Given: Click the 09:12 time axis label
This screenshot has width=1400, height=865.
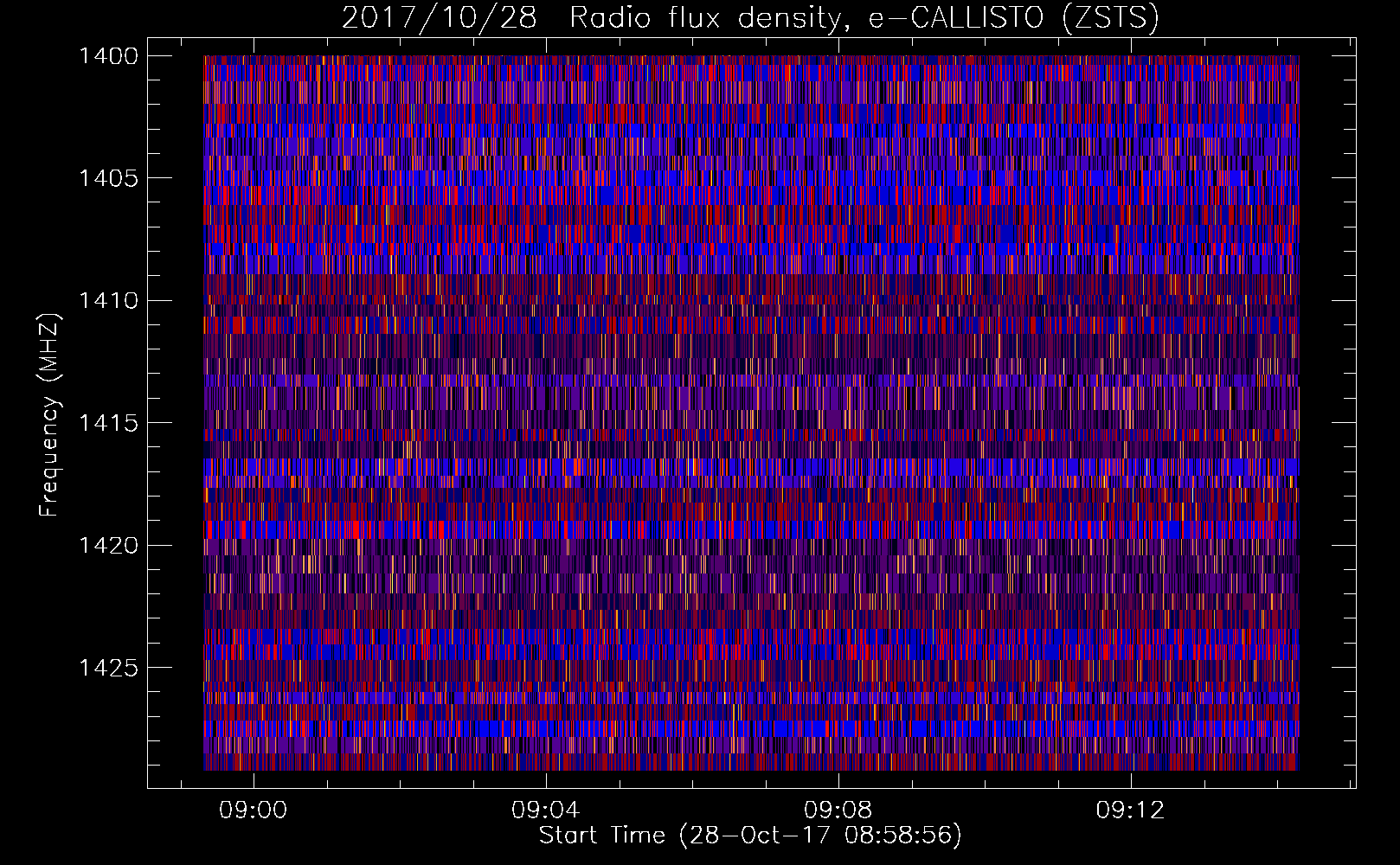Looking at the screenshot, I should [1130, 811].
